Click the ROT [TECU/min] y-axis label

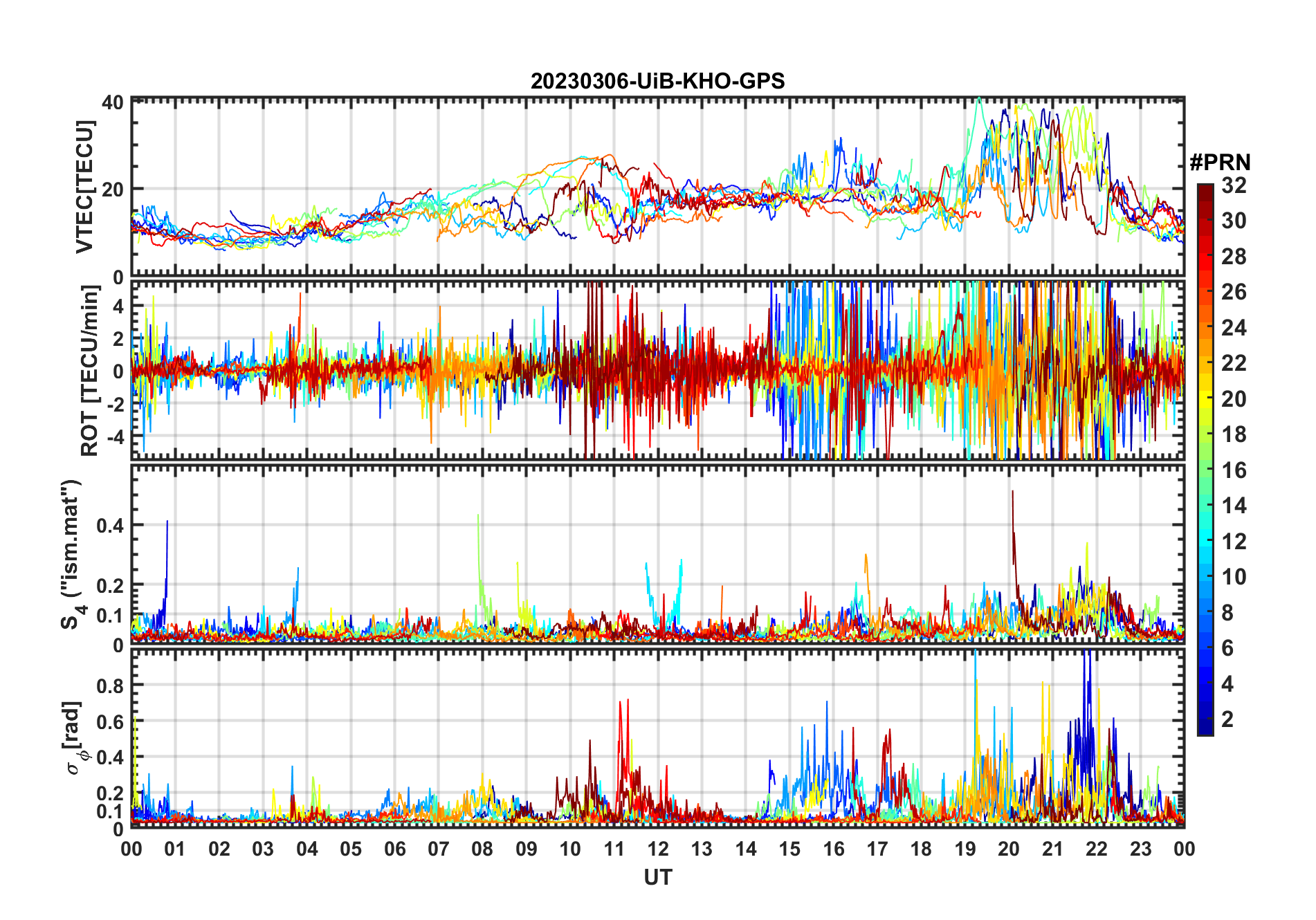(x=89, y=371)
